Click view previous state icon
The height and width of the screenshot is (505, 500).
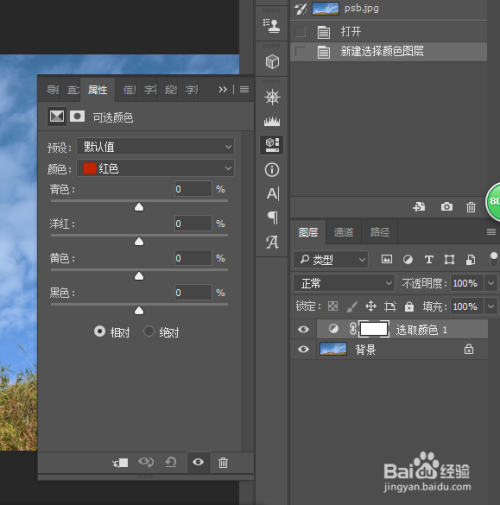(146, 462)
